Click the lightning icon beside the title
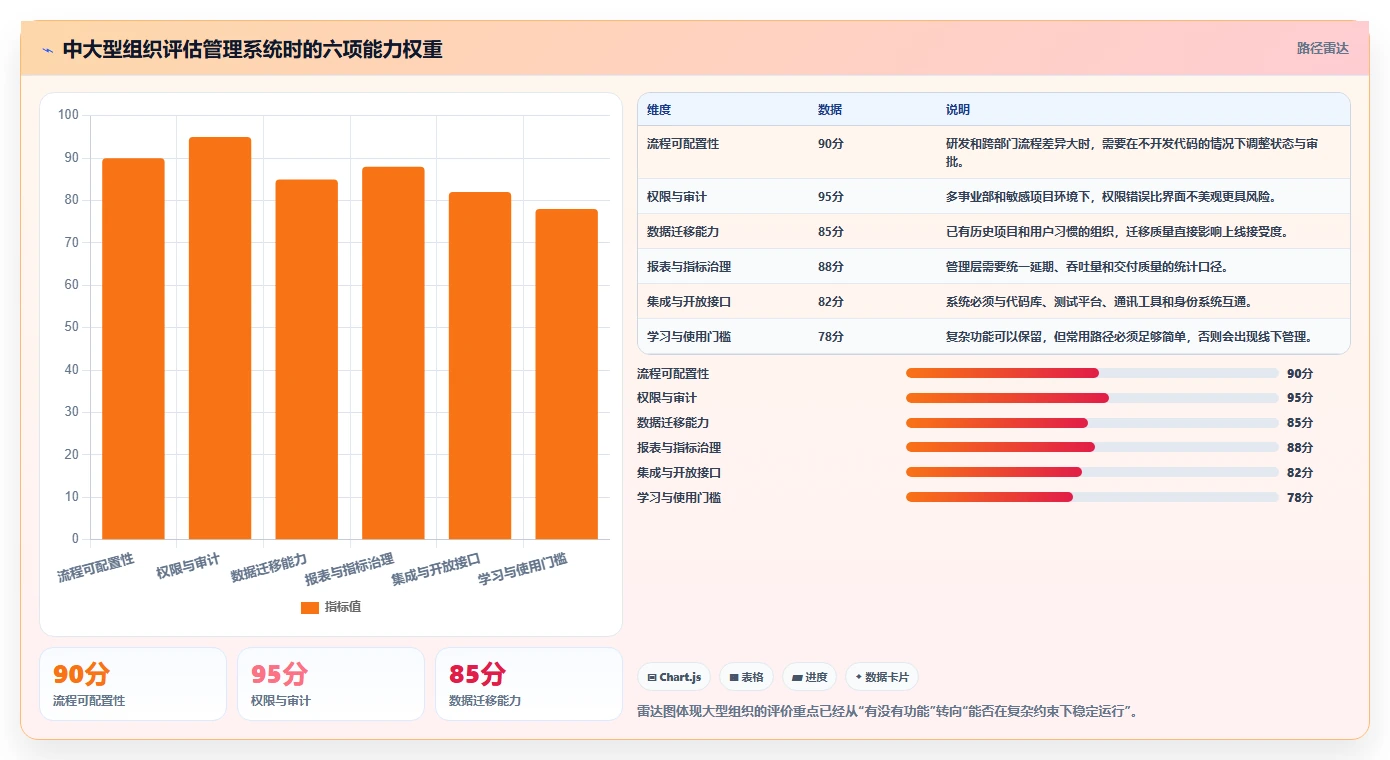This screenshot has width=1390, height=760. pyautogui.click(x=47, y=50)
